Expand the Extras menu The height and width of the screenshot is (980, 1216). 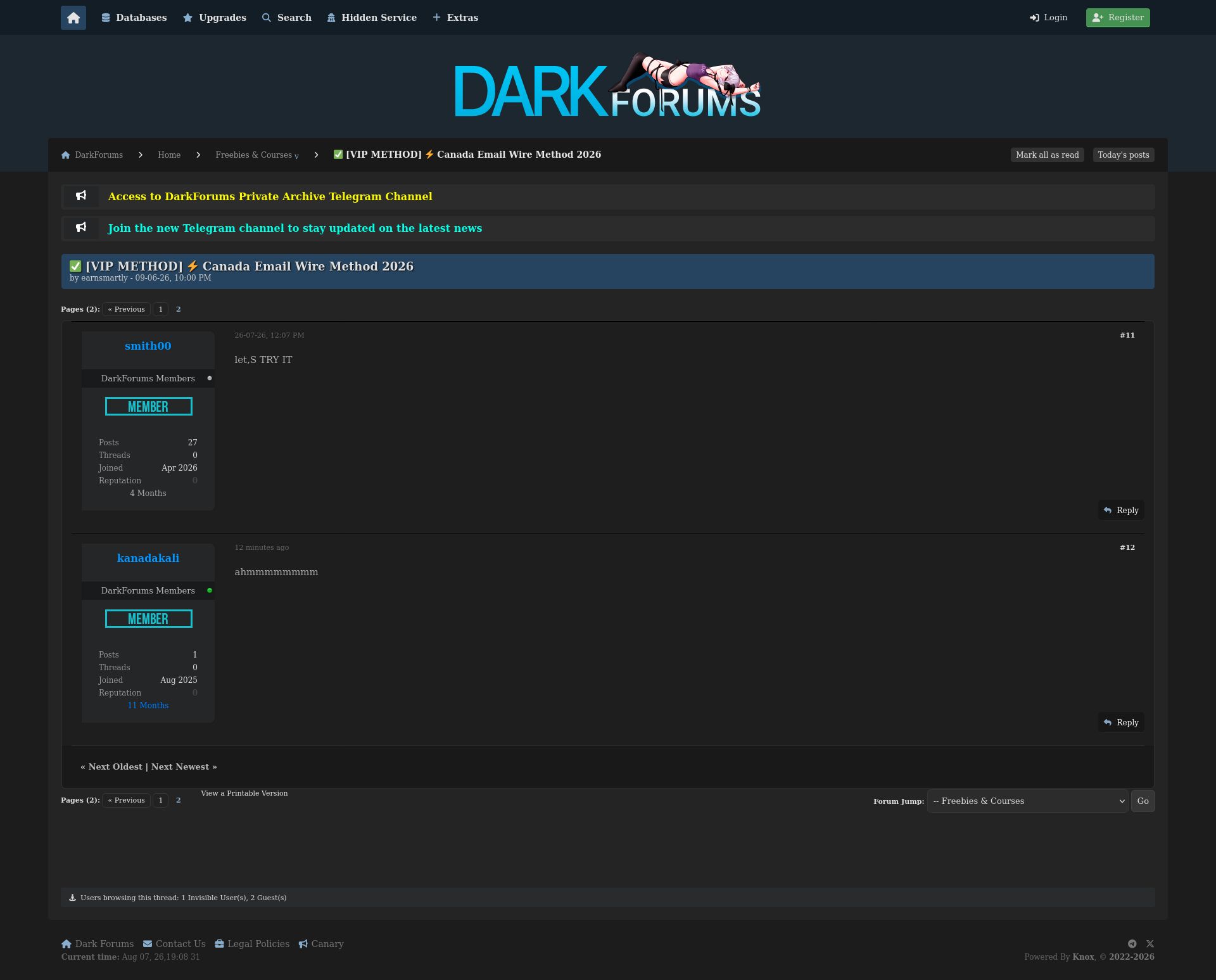point(455,18)
